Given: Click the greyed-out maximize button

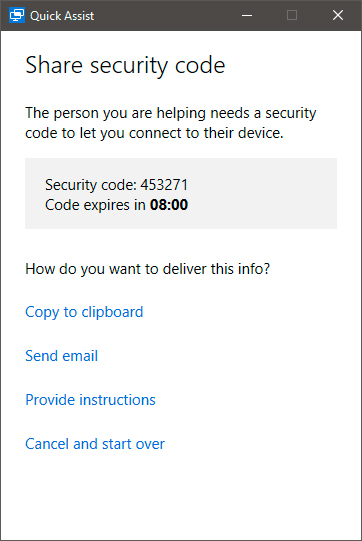Looking at the screenshot, I should pos(292,16).
